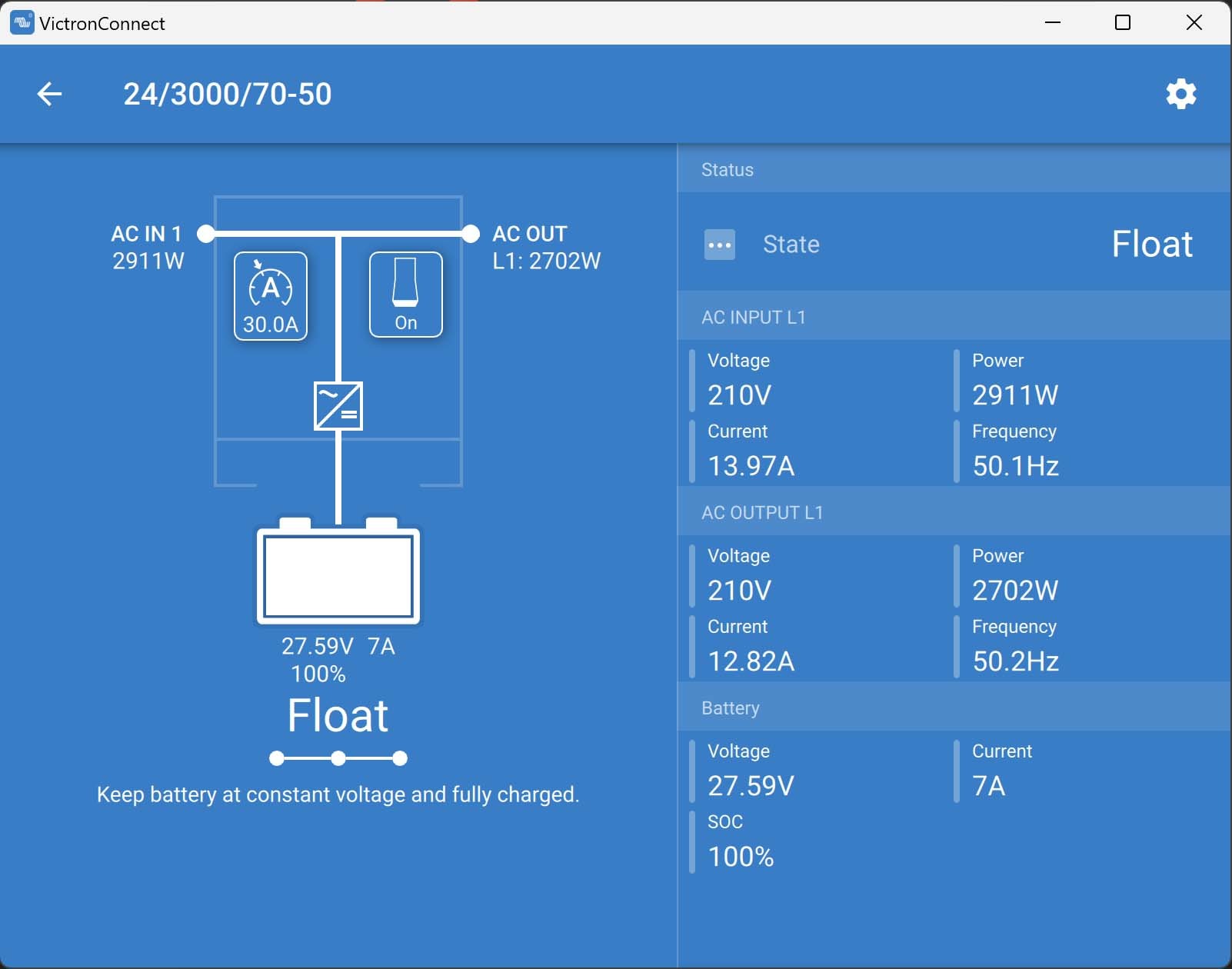Select the middle charge stage dot
Image resolution: width=1232 pixels, height=969 pixels.
[x=338, y=759]
